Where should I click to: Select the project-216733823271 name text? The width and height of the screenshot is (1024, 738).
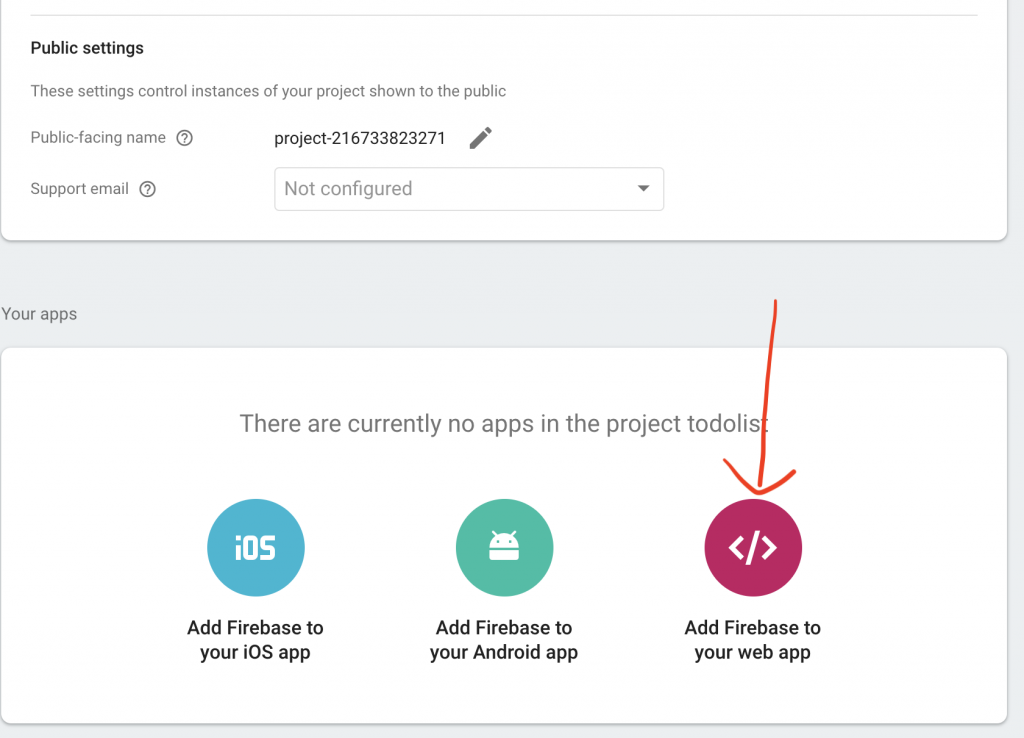coord(360,138)
